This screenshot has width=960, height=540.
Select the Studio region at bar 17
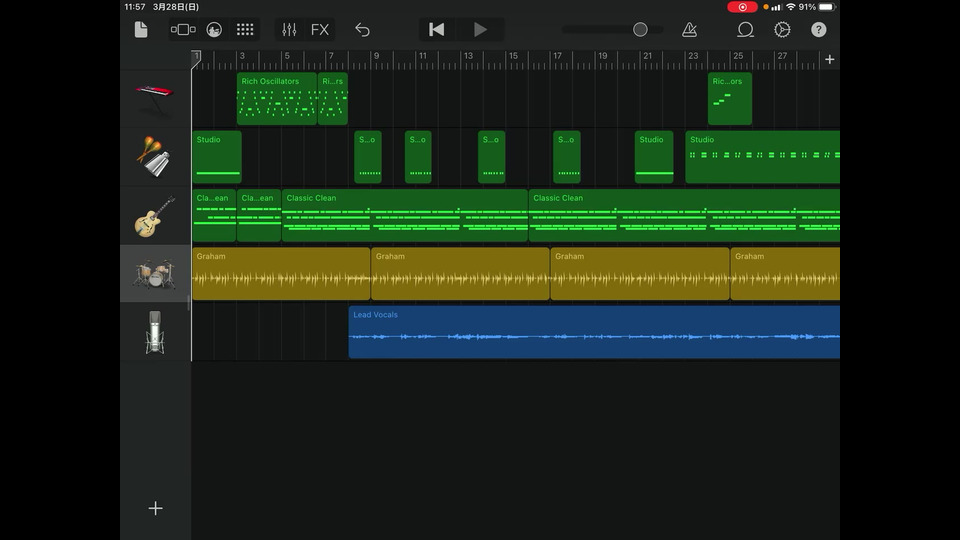(567, 157)
